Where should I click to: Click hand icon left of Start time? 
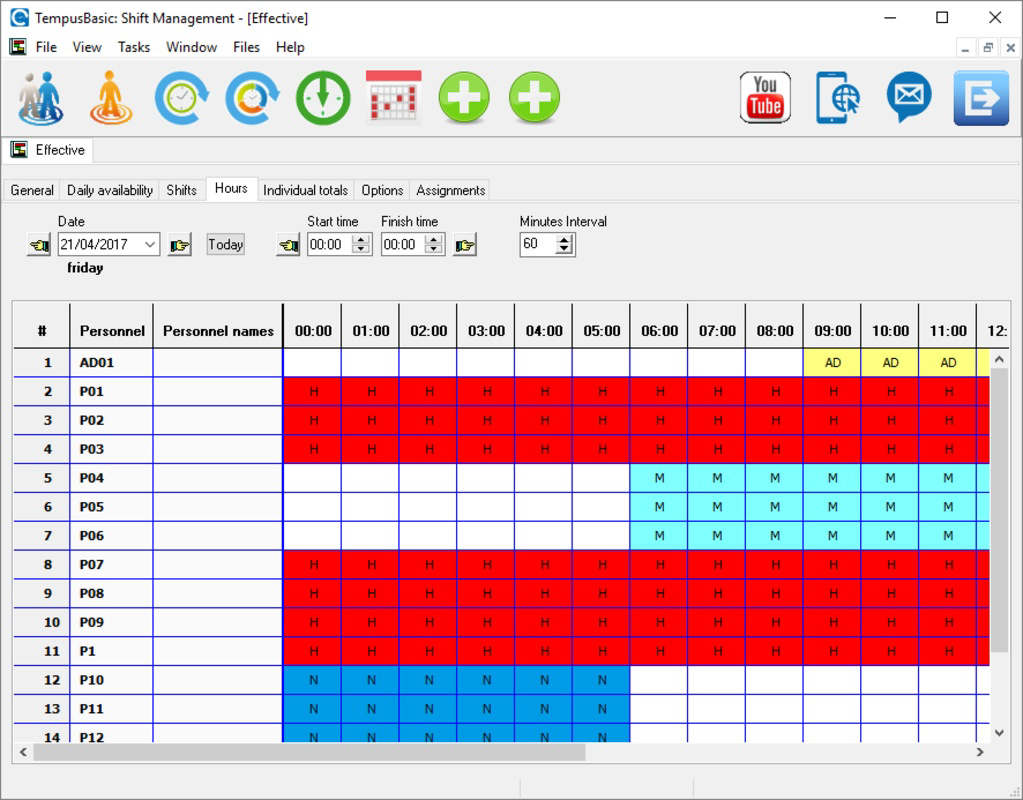[288, 245]
